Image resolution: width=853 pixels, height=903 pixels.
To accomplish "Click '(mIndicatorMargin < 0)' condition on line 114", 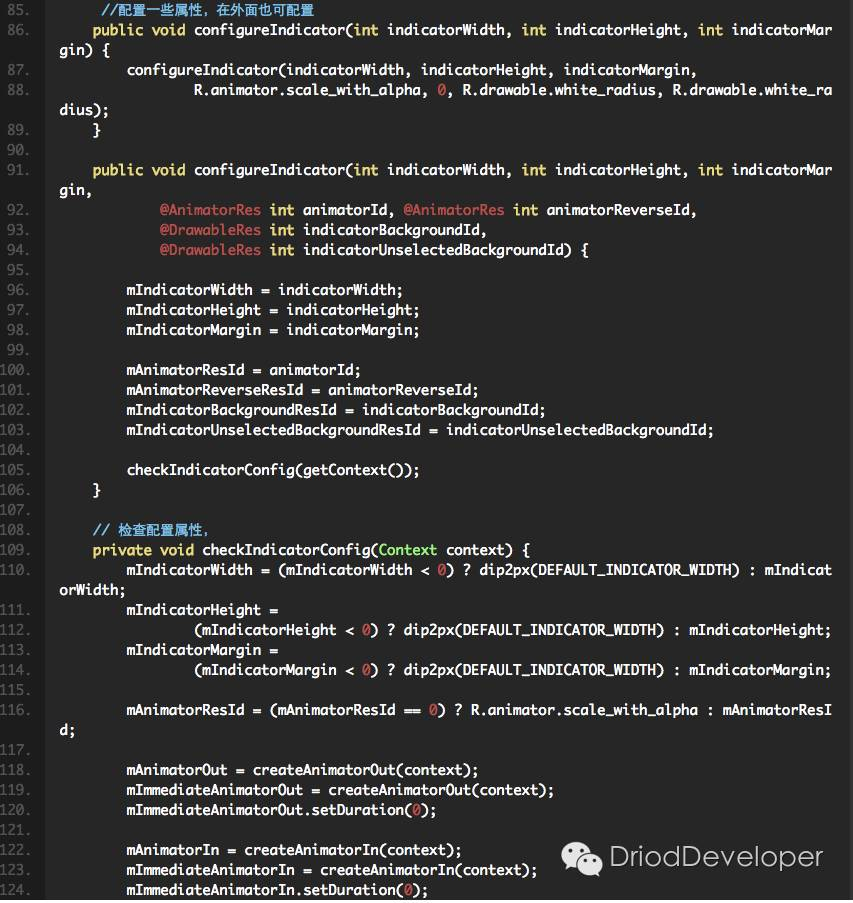I will tap(286, 670).
